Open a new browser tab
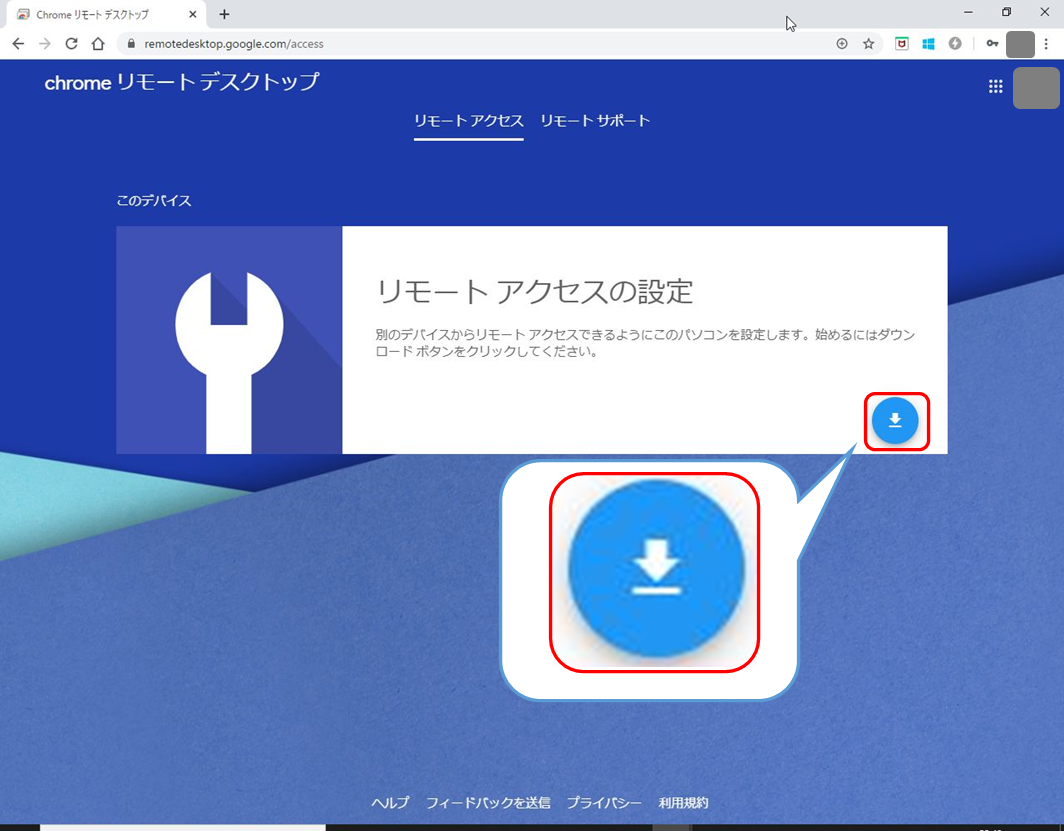Screen dimensions: 1064x831 (224, 14)
